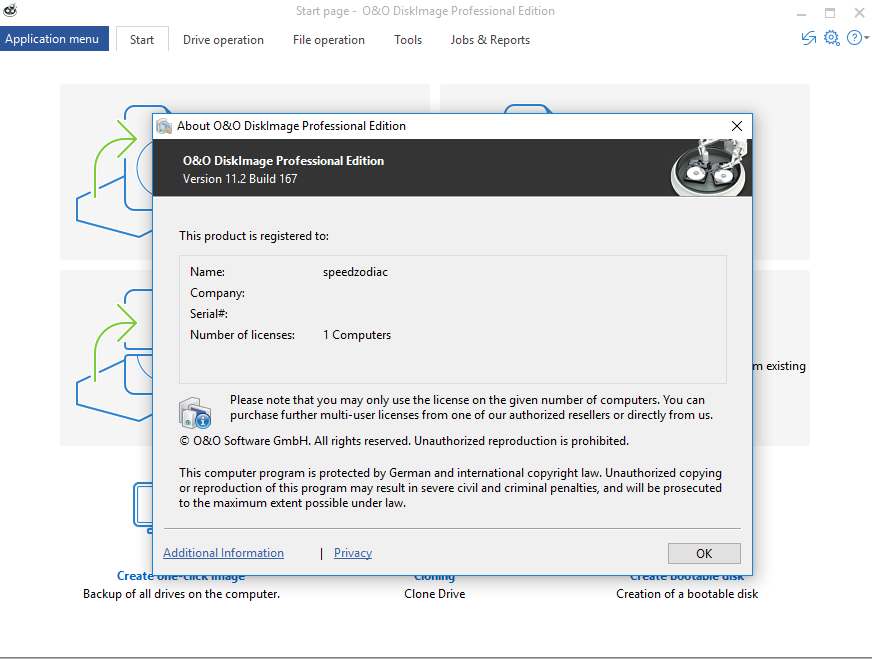
Task: Click the 'Serial#:' label
Action: pyautogui.click(x=209, y=314)
